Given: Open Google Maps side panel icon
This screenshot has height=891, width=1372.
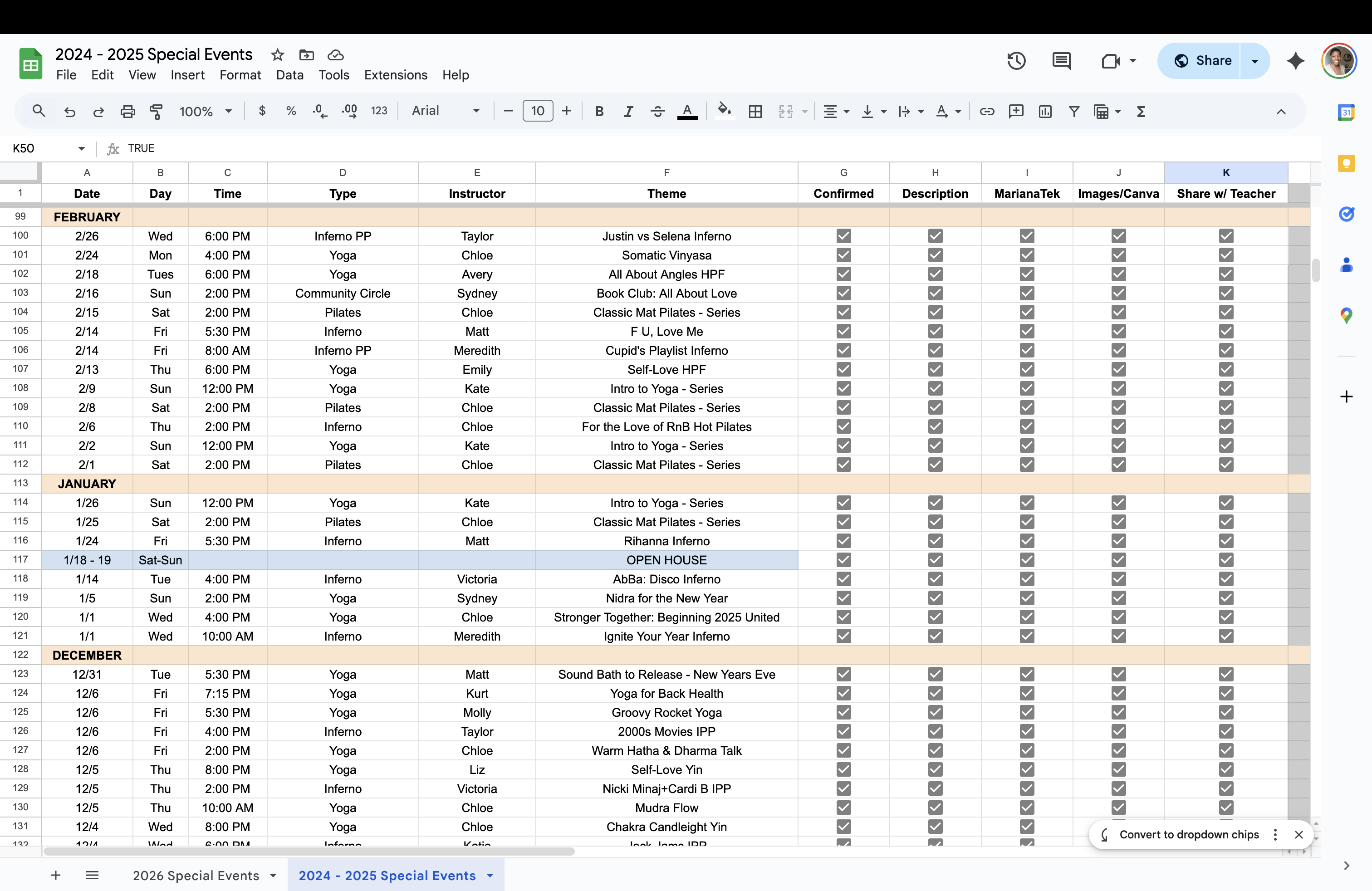Looking at the screenshot, I should [1346, 315].
